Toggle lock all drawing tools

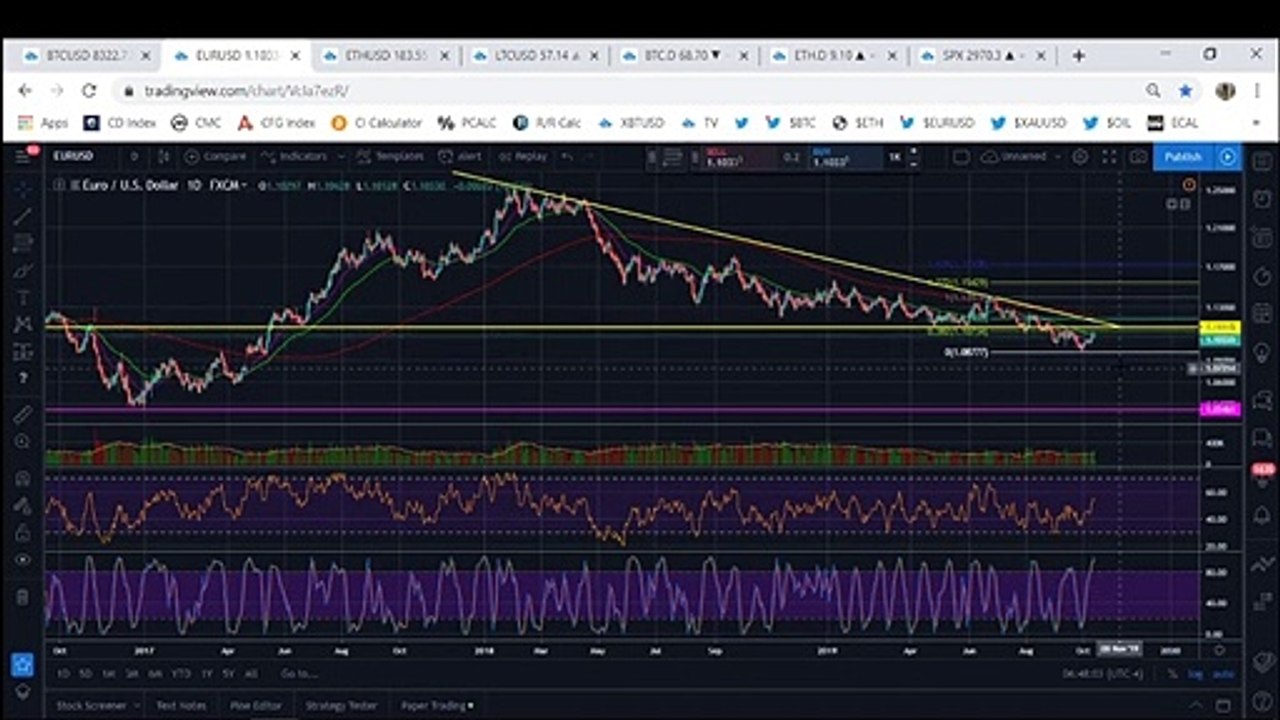[x=23, y=533]
